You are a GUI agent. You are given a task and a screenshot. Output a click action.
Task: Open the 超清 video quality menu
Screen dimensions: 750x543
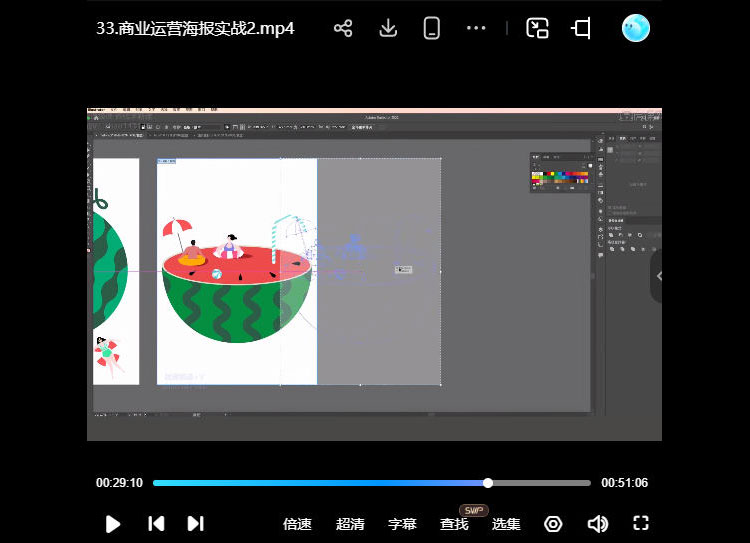point(350,524)
